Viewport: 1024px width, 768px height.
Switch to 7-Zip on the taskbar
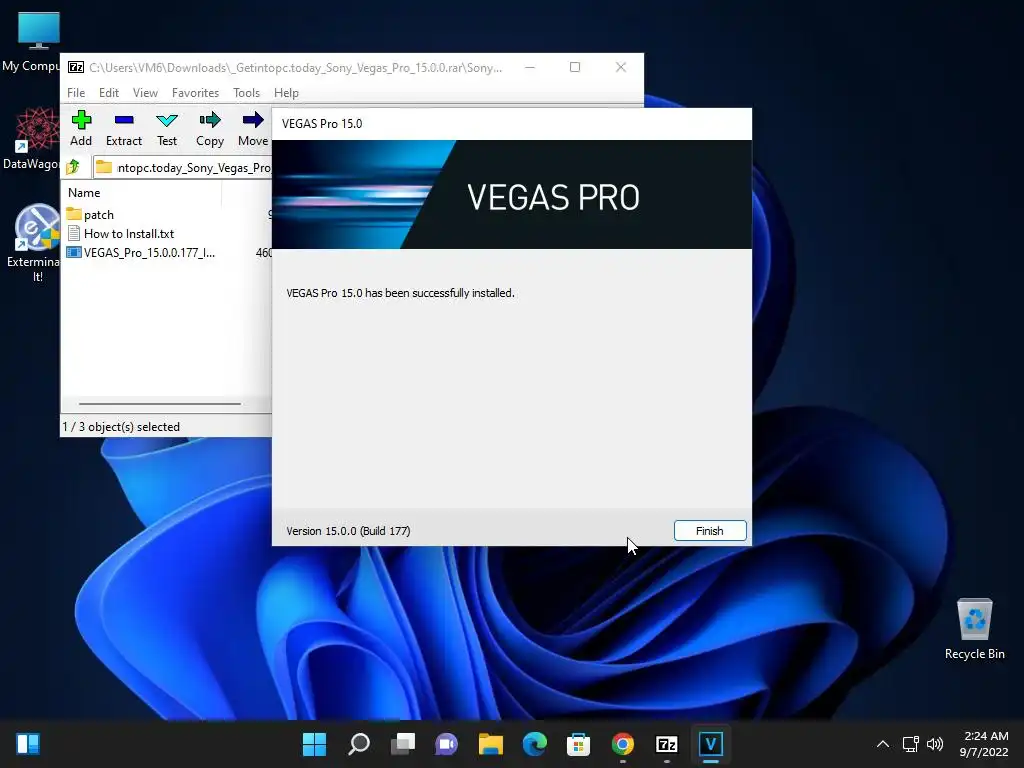[667, 743]
